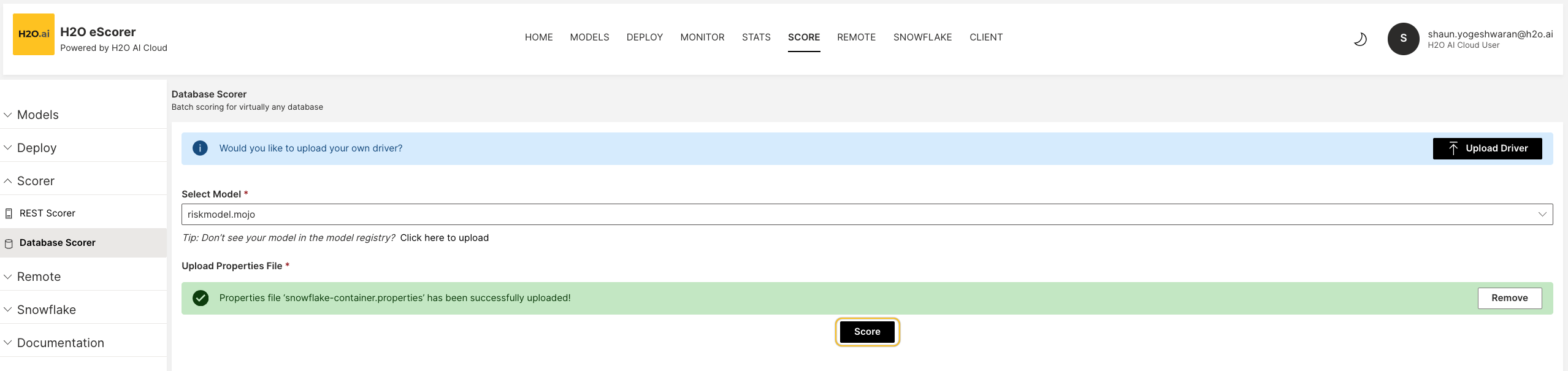Open the MODELS tab

[x=589, y=37]
